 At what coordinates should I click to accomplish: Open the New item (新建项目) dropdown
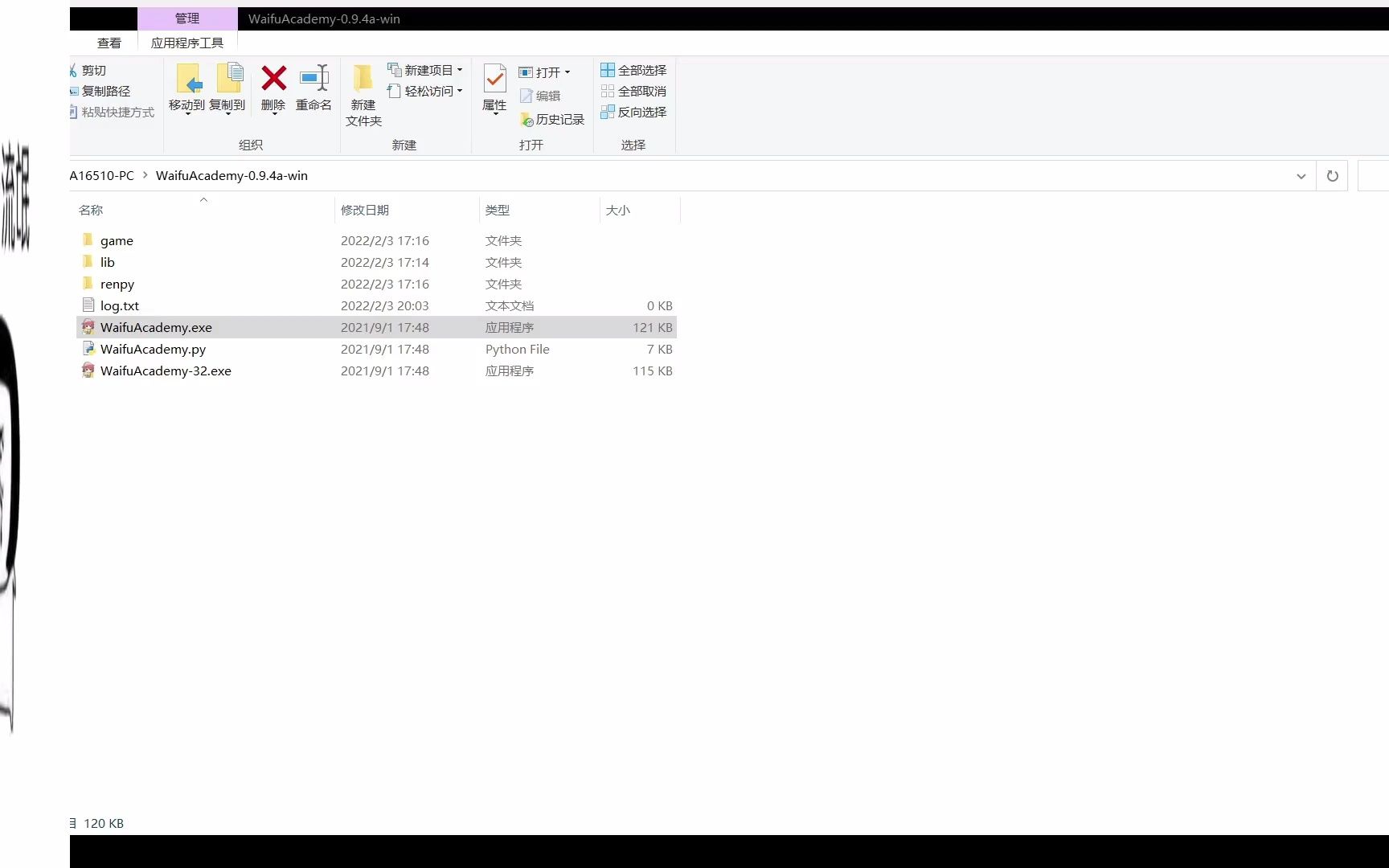coord(425,71)
